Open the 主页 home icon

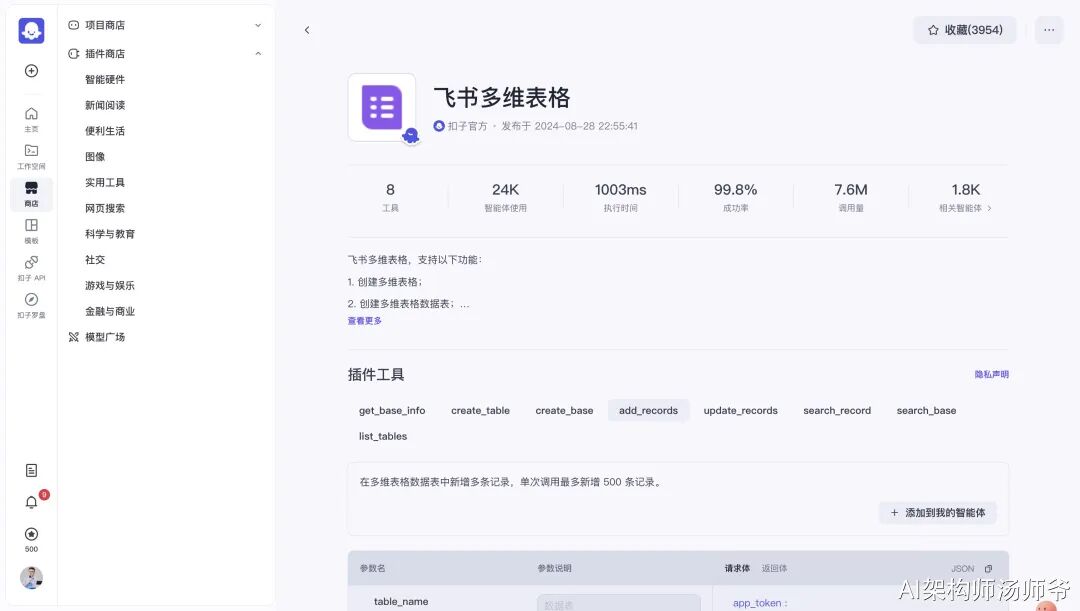pos(31,119)
